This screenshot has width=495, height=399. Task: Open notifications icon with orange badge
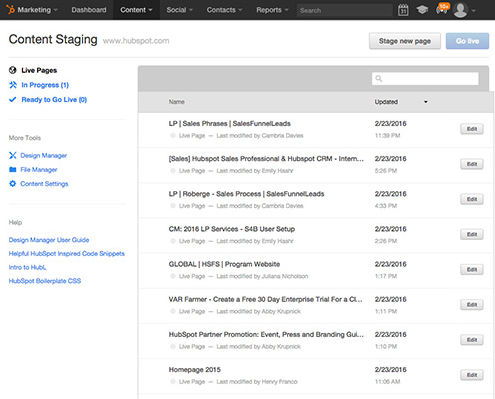pos(442,9)
